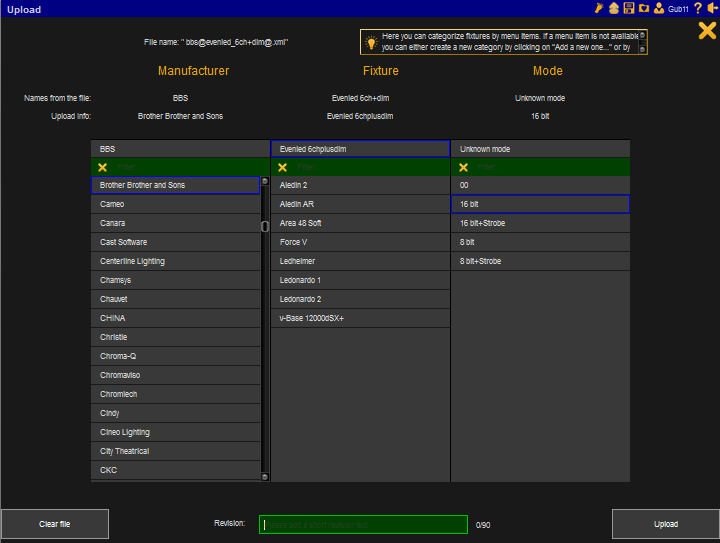The image size is (720, 543).
Task: Select Cast Software manufacturer
Action: 175,242
